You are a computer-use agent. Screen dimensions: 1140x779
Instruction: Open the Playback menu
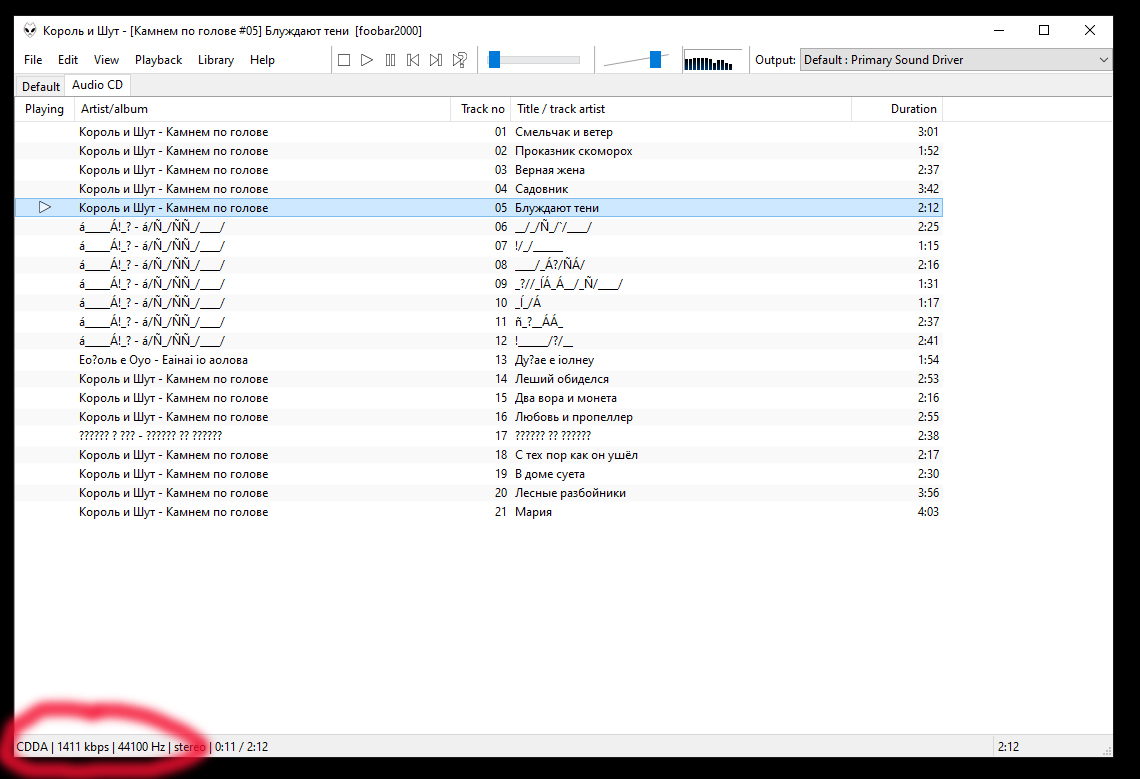[158, 60]
